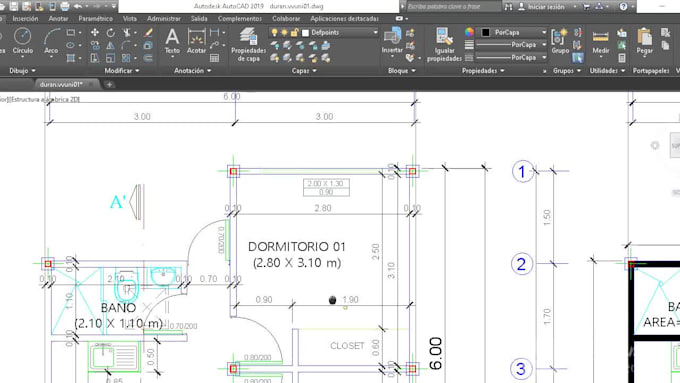The height and width of the screenshot is (383, 680).
Task: Select the Arco arc drawing tool
Action: (51, 40)
